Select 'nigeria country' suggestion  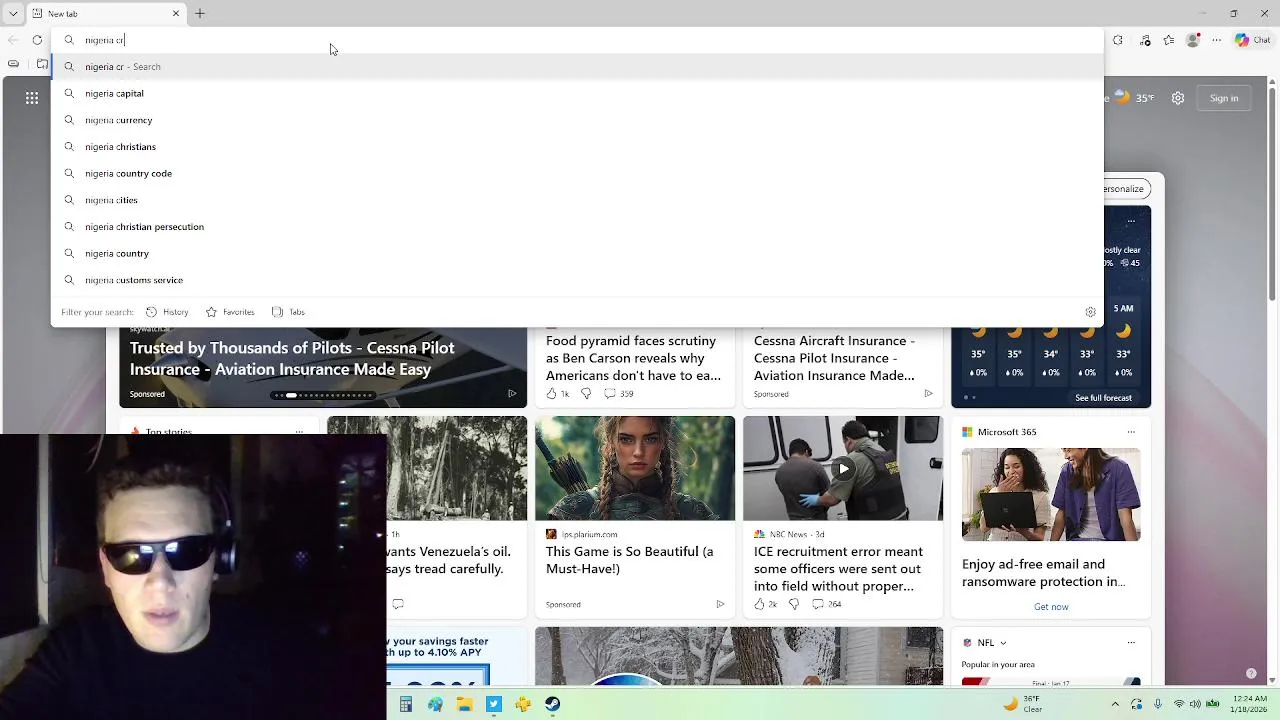click(x=577, y=253)
